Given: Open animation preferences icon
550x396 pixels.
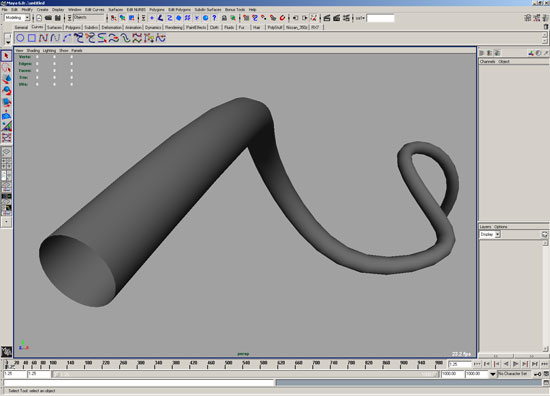Looking at the screenshot, I should 546,374.
